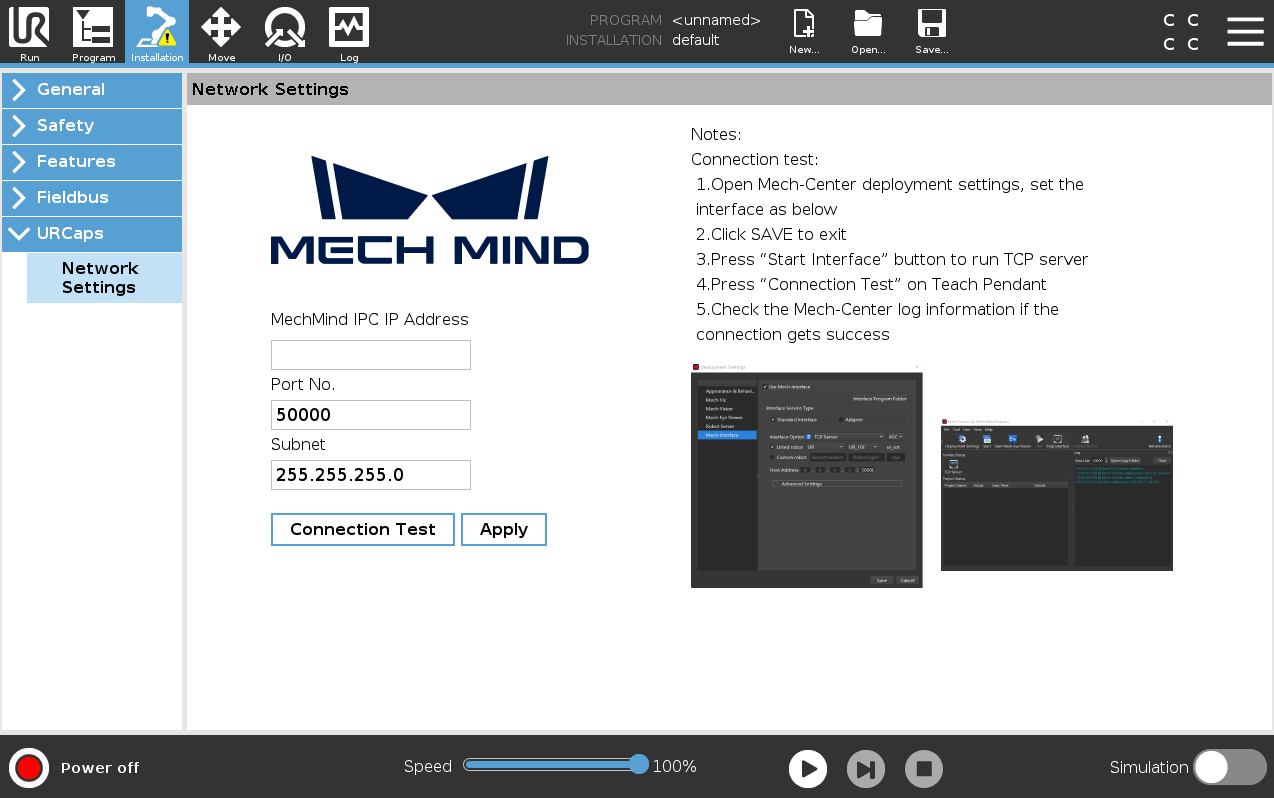This screenshot has height=798, width=1274.
Task: Open the hamburger menu
Action: pyautogui.click(x=1245, y=31)
